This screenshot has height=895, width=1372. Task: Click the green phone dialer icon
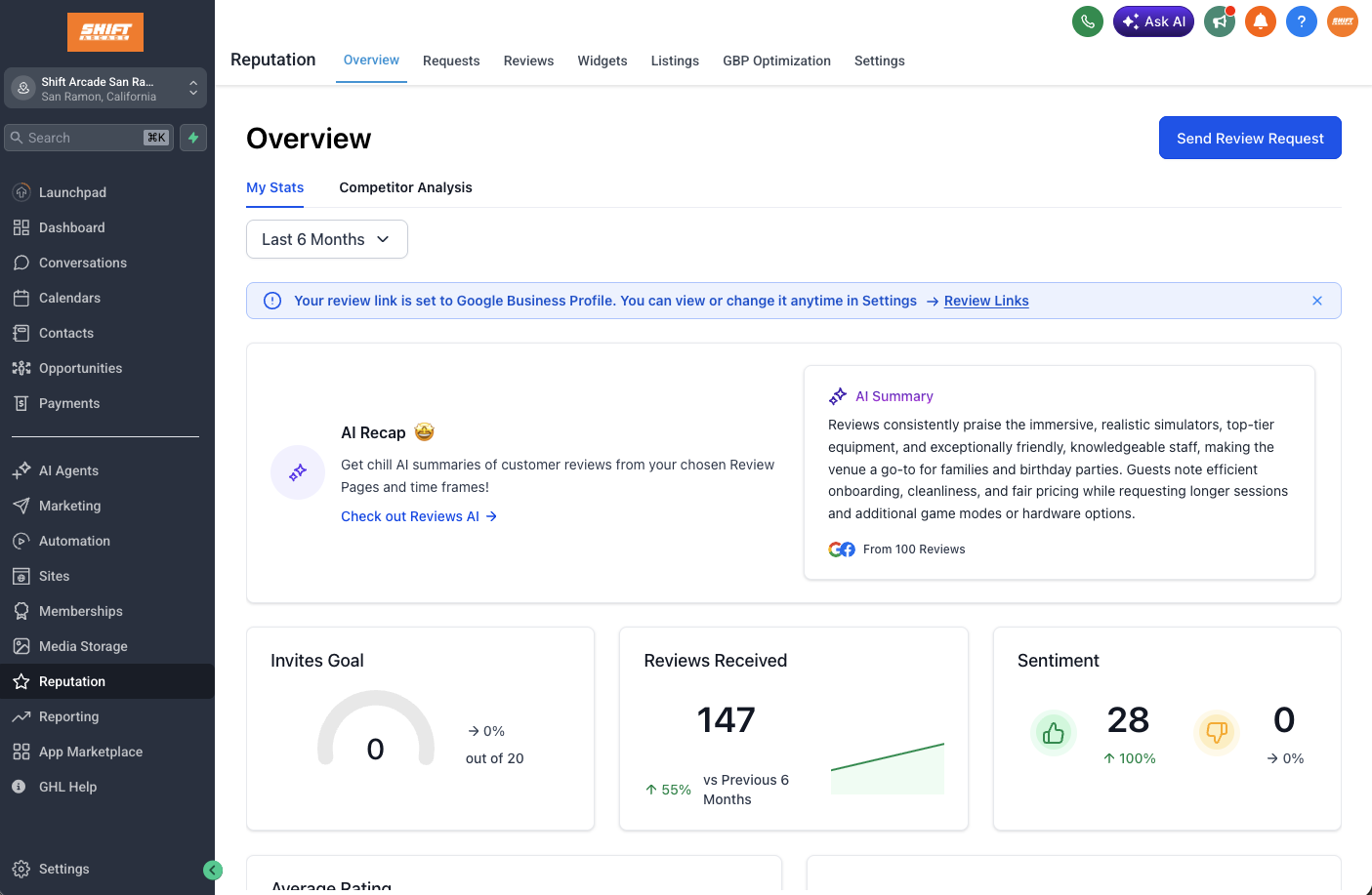point(1087,21)
